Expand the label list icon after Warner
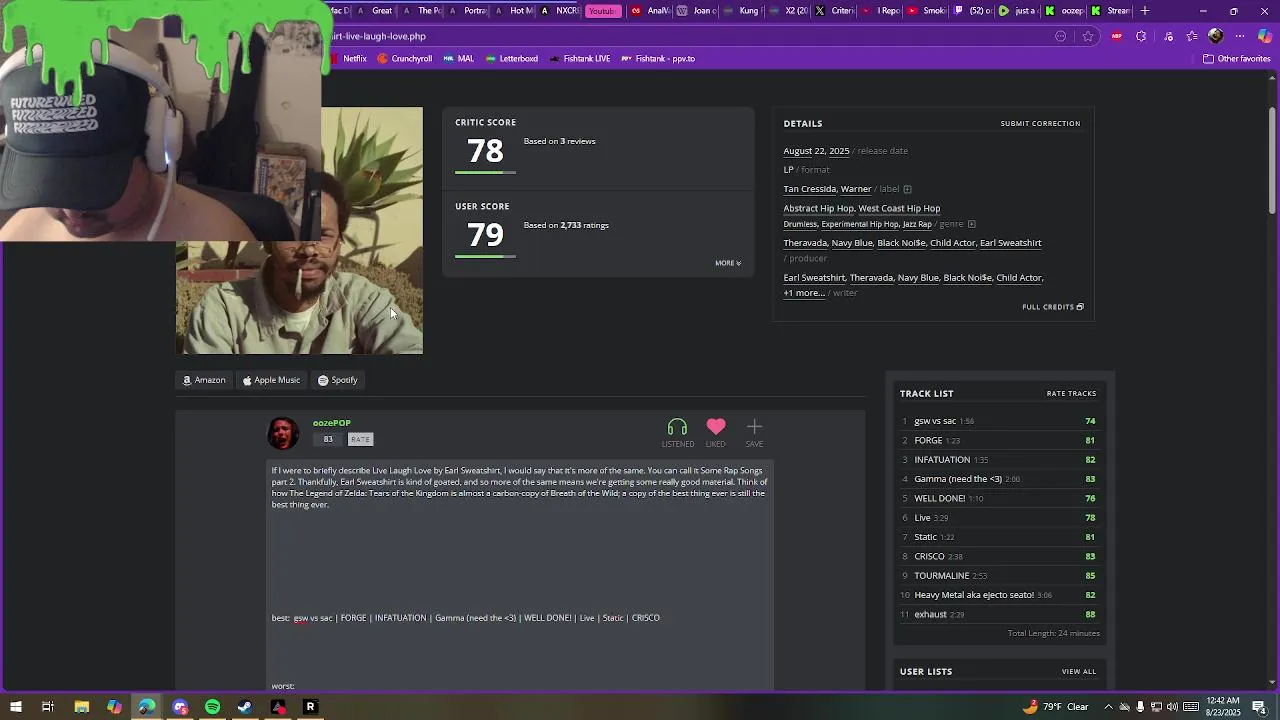1280x720 pixels. point(907,189)
